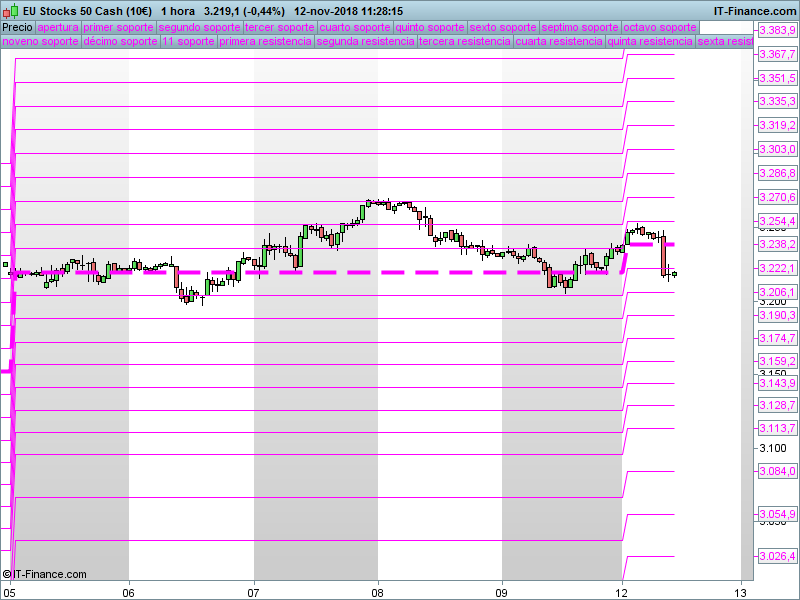Viewport: 800px width, 600px height.
Task: Click the thick dashed magenta pivot line
Action: [x=400, y=271]
